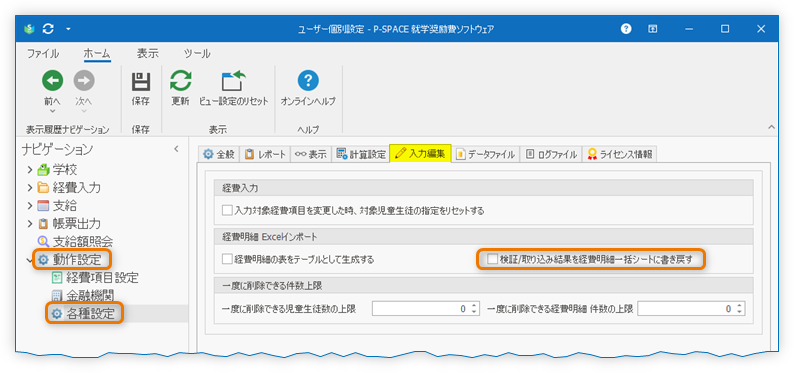Open Online Help (オンラインヘルプ) icon
Screen dimensions: 794x373
click(x=308, y=80)
